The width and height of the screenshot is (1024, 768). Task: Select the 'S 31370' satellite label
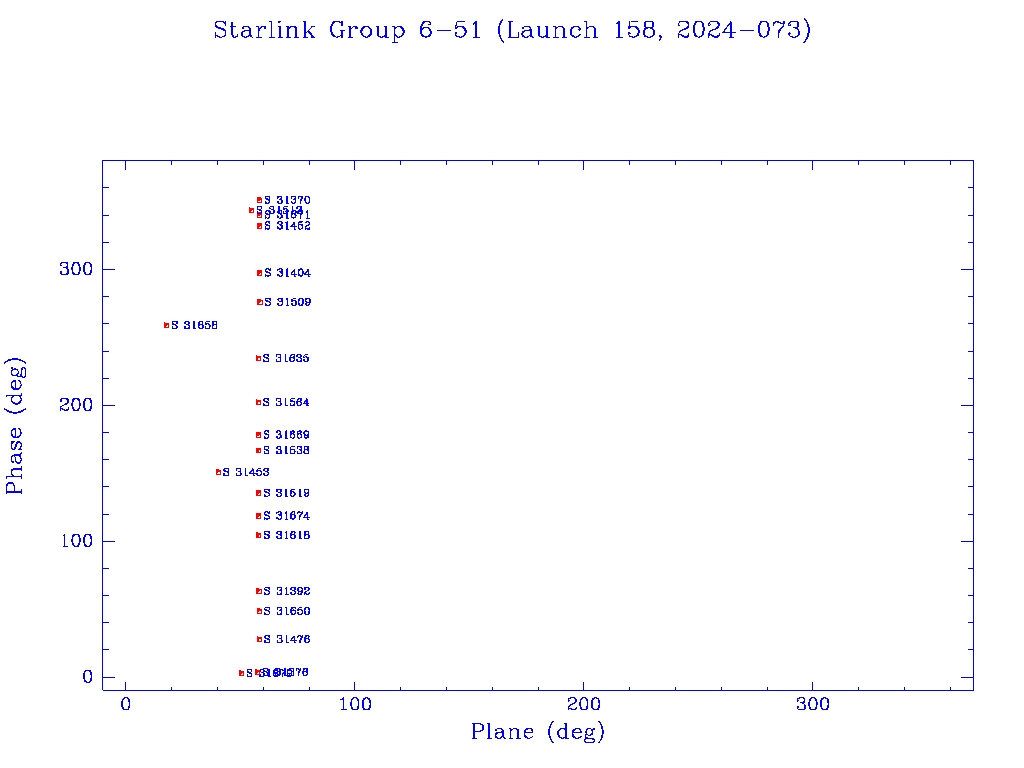287,200
